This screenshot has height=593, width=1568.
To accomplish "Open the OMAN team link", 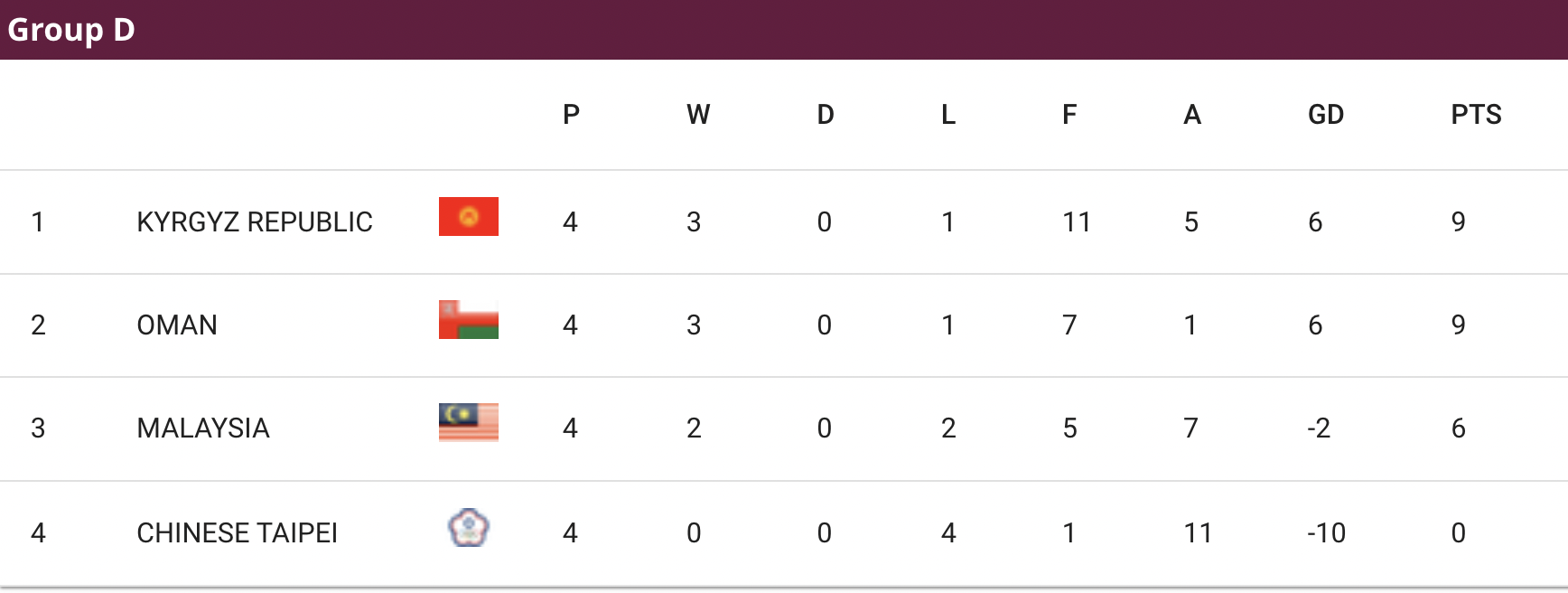I will click(x=177, y=325).
